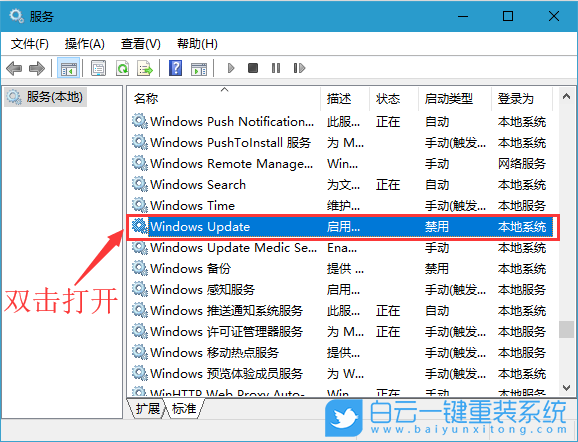This screenshot has width=578, height=442.
Task: Open the 查看(V) menu
Action: (140, 44)
